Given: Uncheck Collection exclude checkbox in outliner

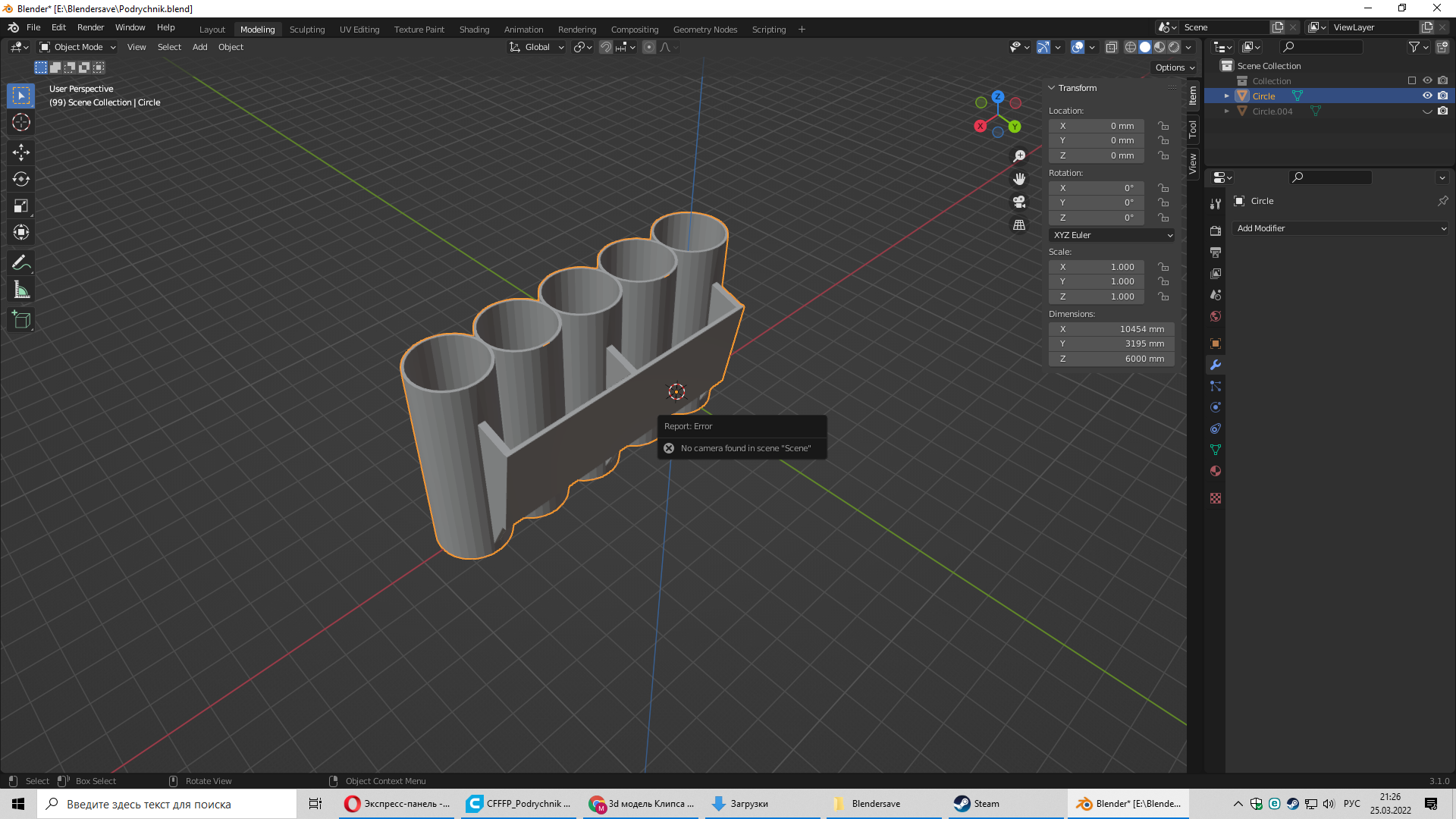Looking at the screenshot, I should point(1412,80).
